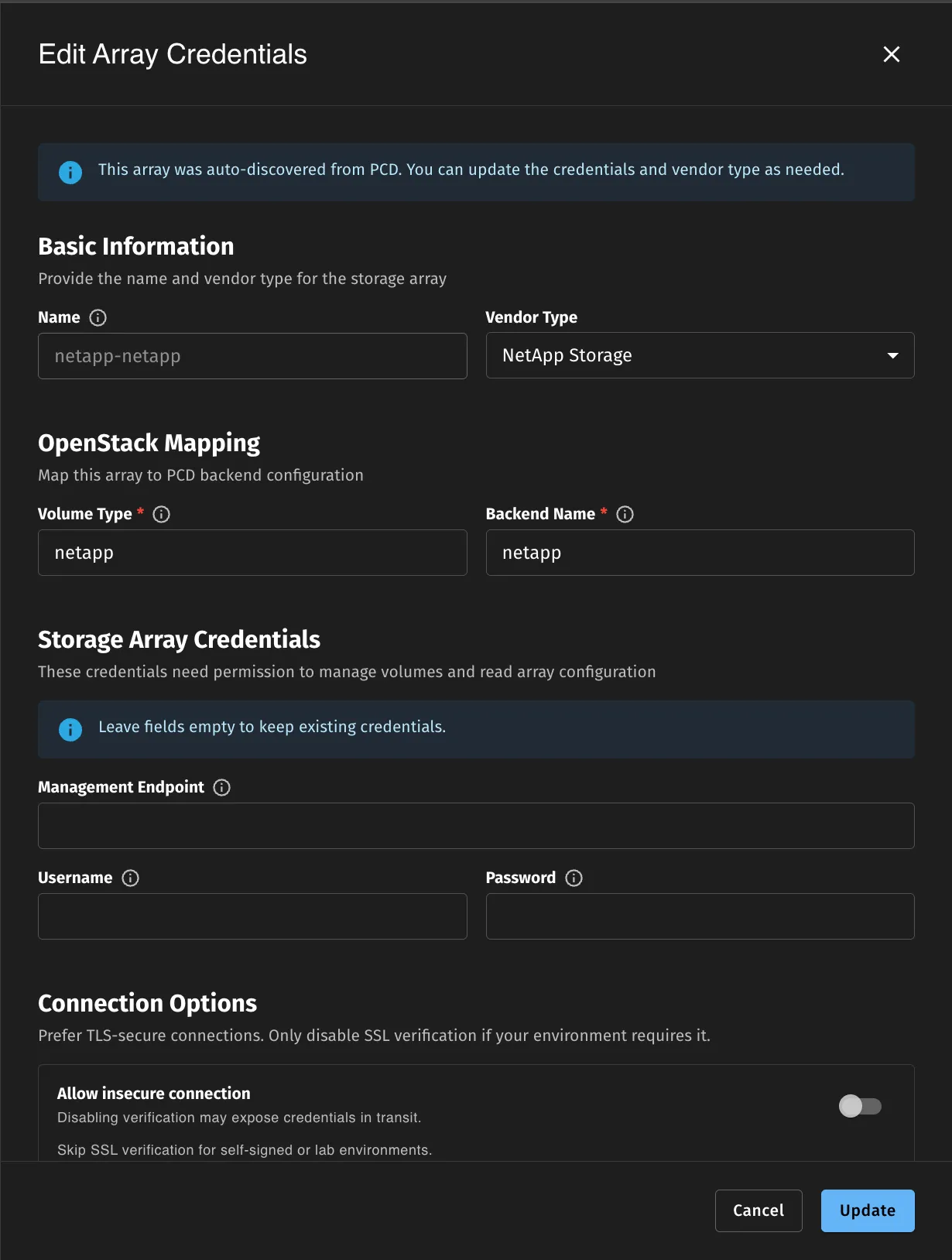Click the Volume Type info icon
952x1260 pixels.
click(x=161, y=514)
